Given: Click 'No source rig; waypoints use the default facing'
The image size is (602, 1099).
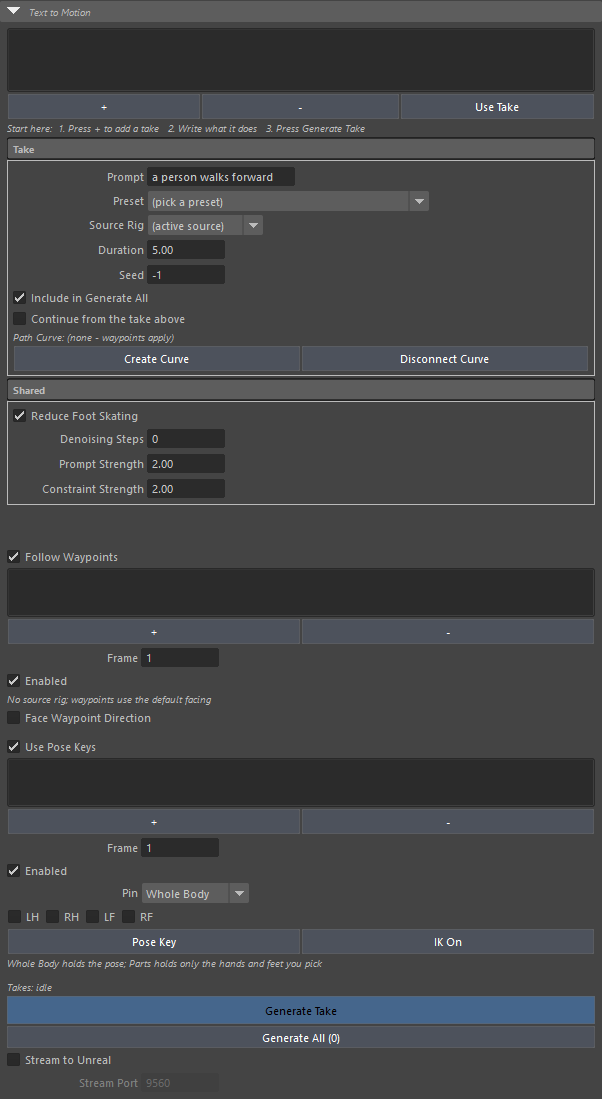Looking at the screenshot, I should pos(109,699).
